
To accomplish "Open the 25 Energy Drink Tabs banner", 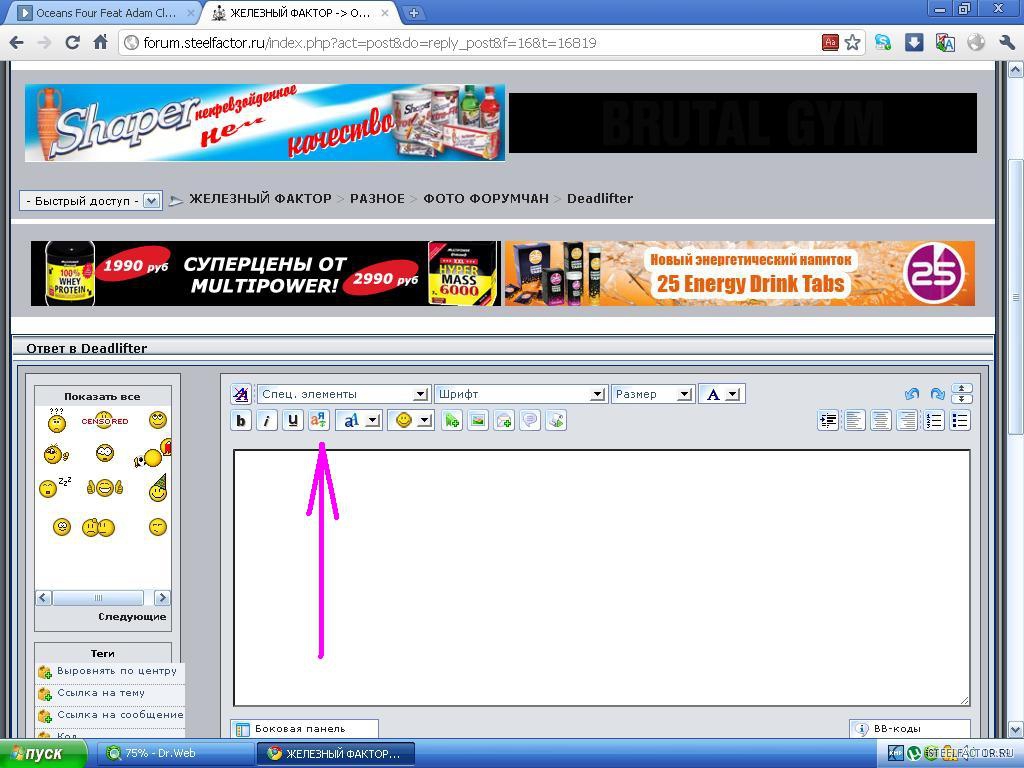I will click(740, 274).
